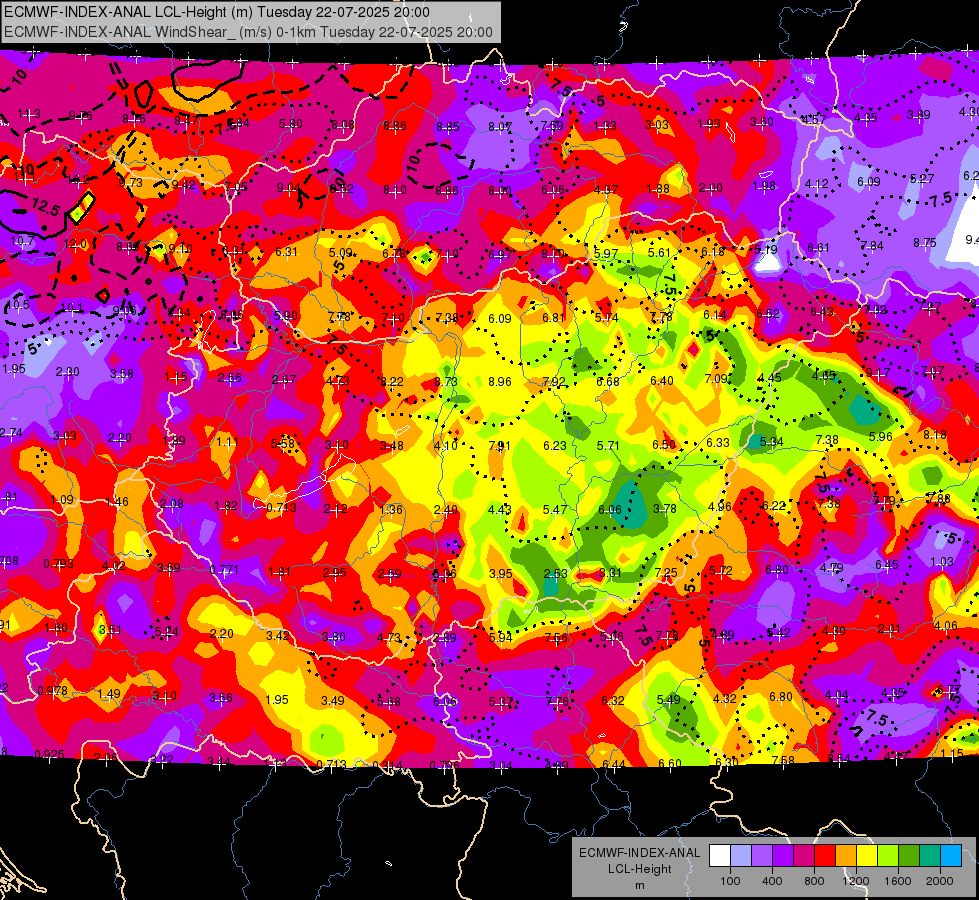Click the wind shear value '8.96'
The image size is (979, 900).
pyautogui.click(x=500, y=381)
